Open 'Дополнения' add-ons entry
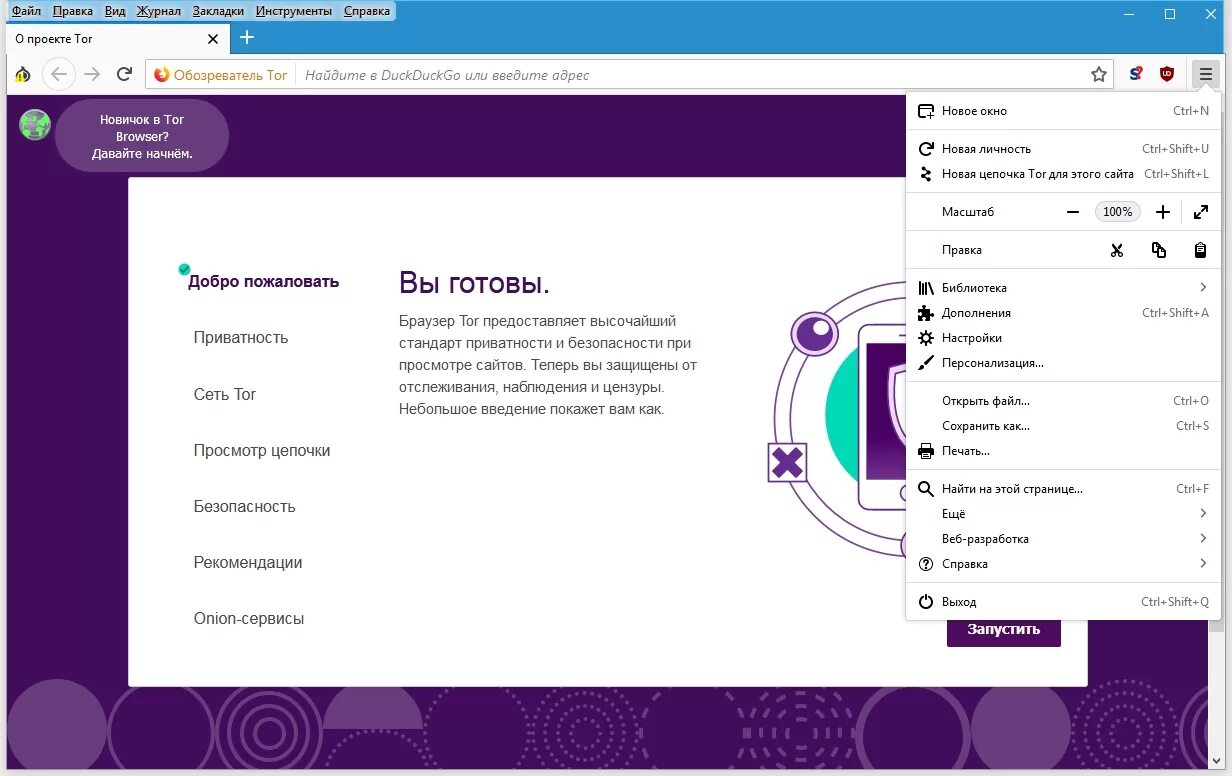 click(1063, 313)
